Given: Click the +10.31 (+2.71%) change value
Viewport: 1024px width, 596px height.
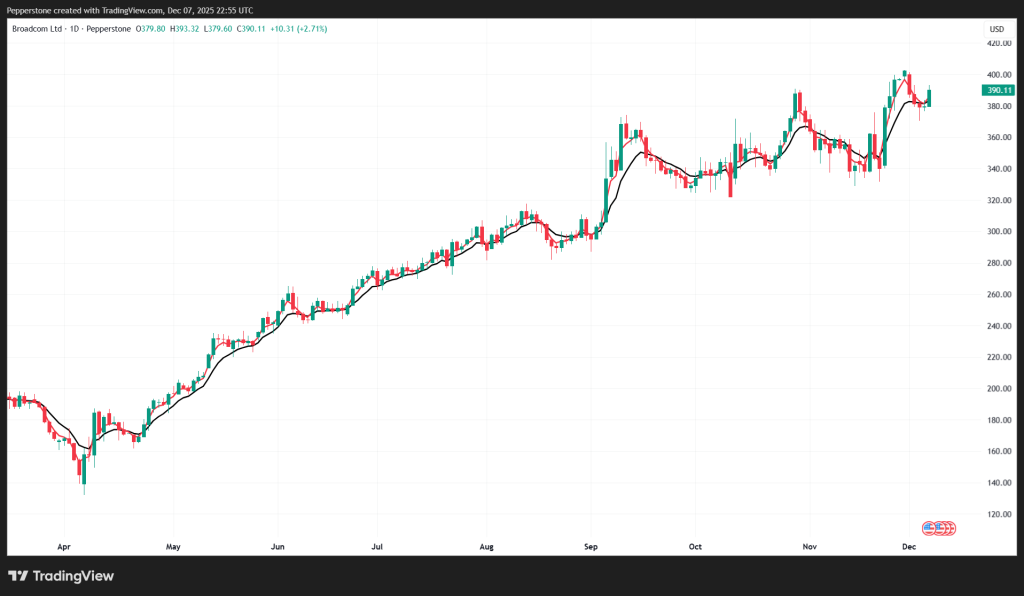Looking at the screenshot, I should click(299, 28).
